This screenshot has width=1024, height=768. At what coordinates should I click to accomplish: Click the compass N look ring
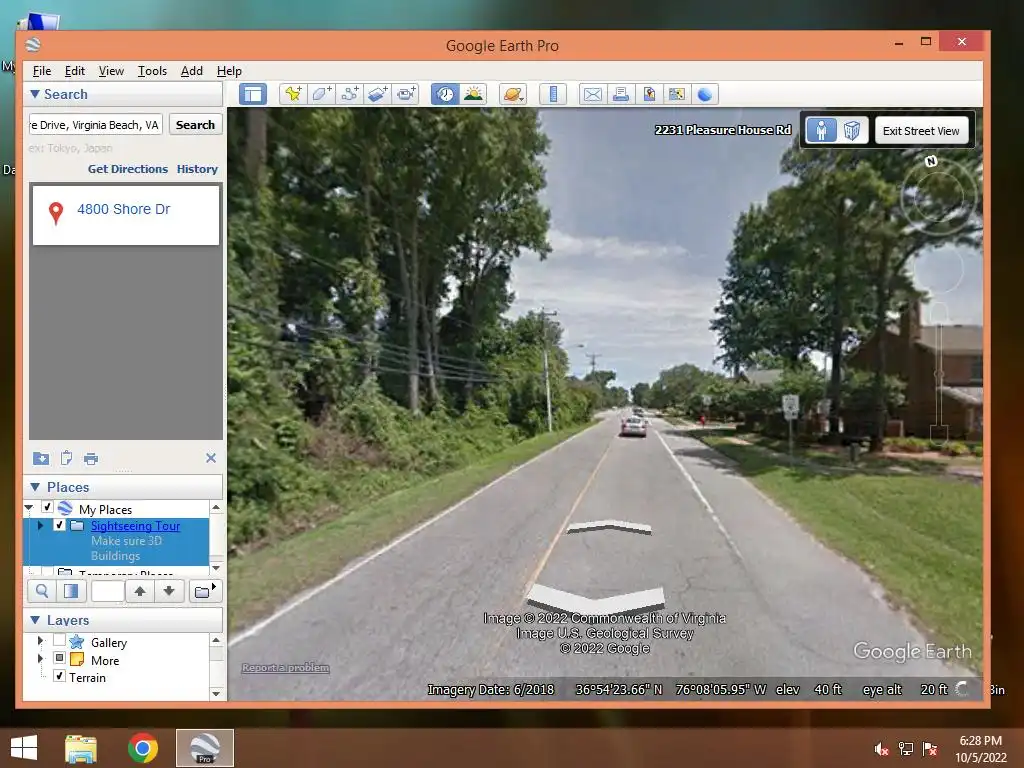938,196
